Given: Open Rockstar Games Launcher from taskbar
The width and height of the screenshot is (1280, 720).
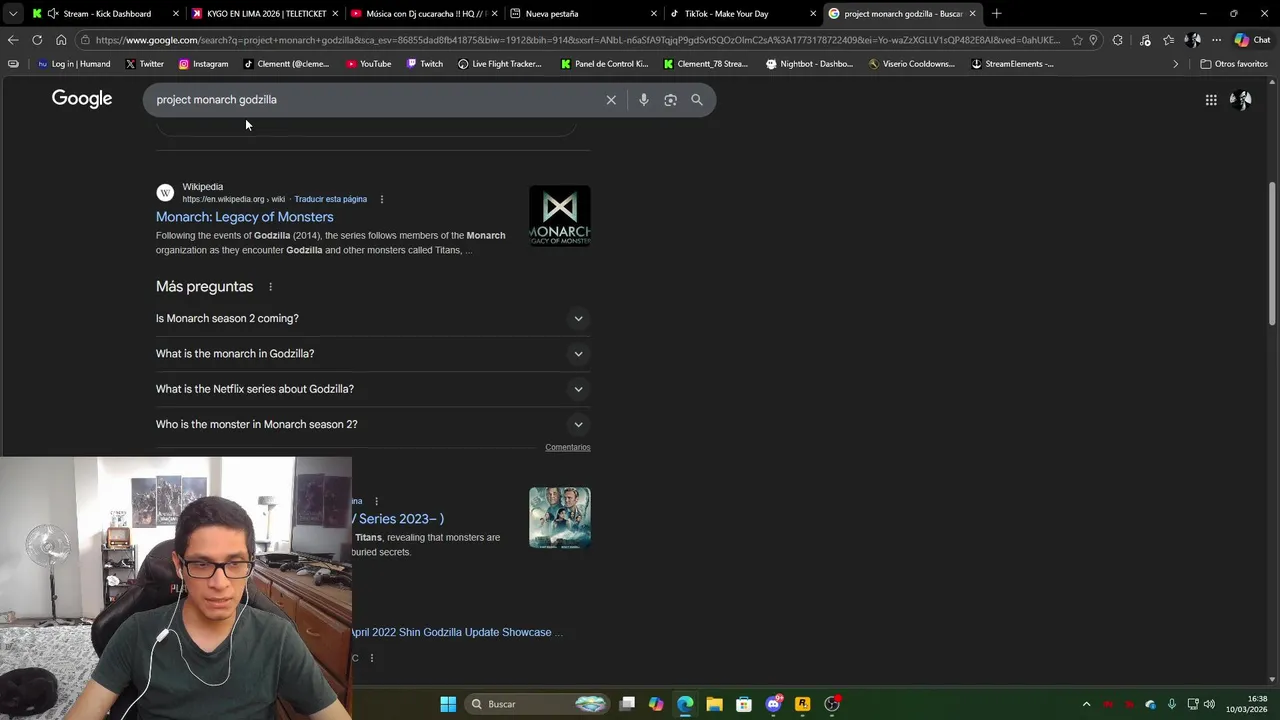Looking at the screenshot, I should coord(802,704).
